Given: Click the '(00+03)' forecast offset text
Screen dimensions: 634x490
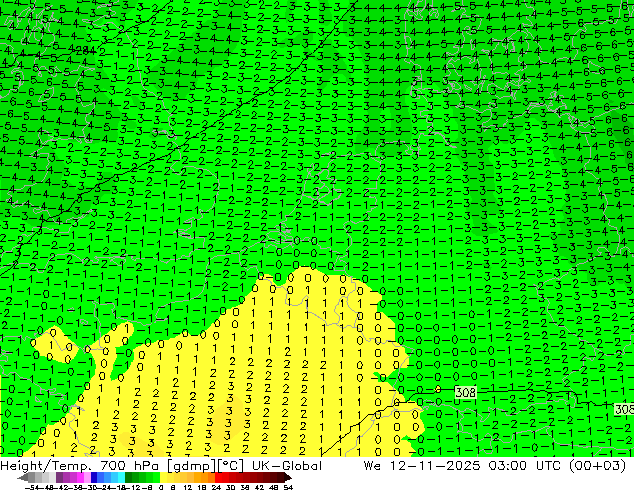Looking at the screenshot, I should point(598,466).
